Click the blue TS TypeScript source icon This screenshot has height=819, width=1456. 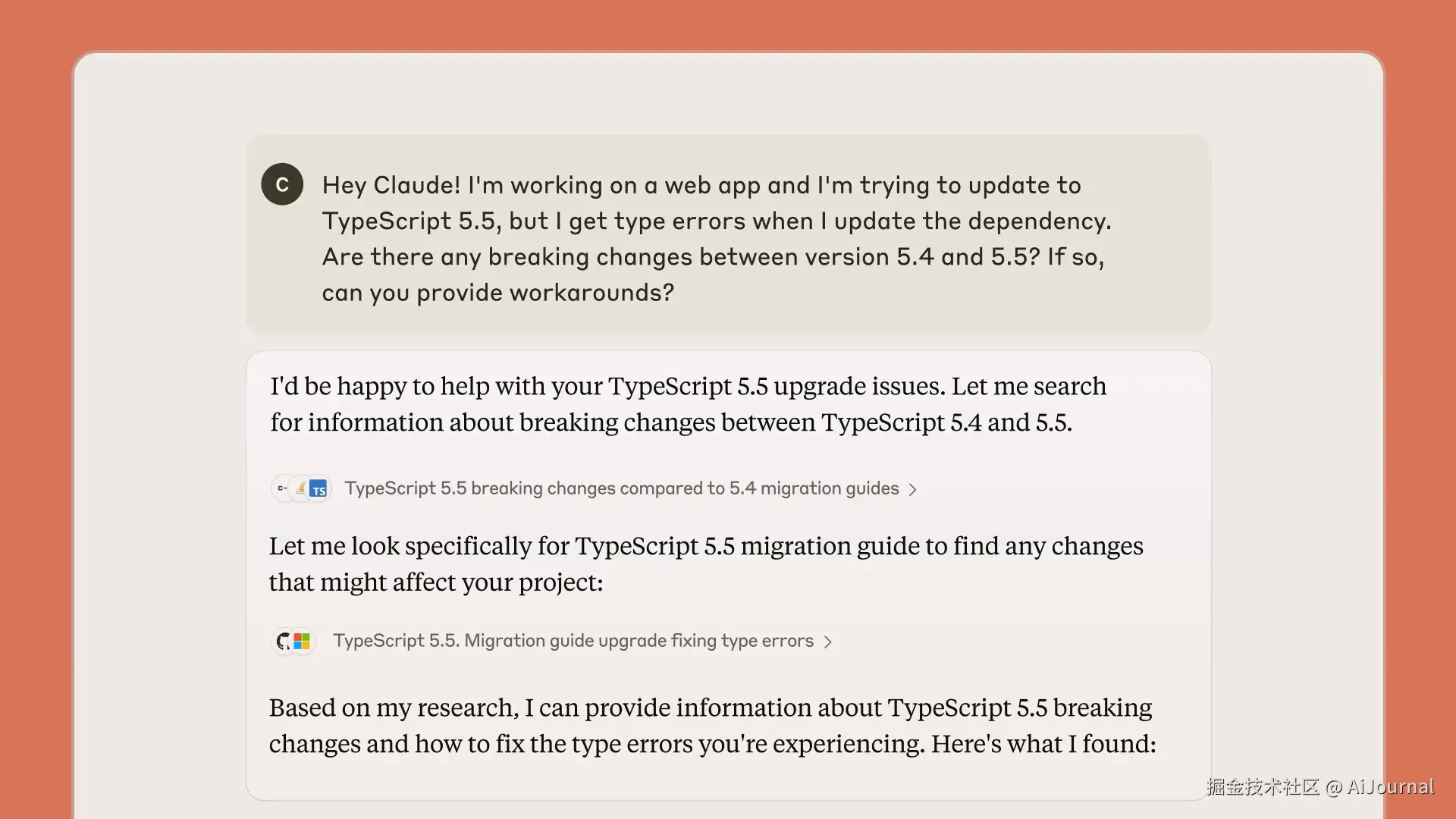click(319, 489)
